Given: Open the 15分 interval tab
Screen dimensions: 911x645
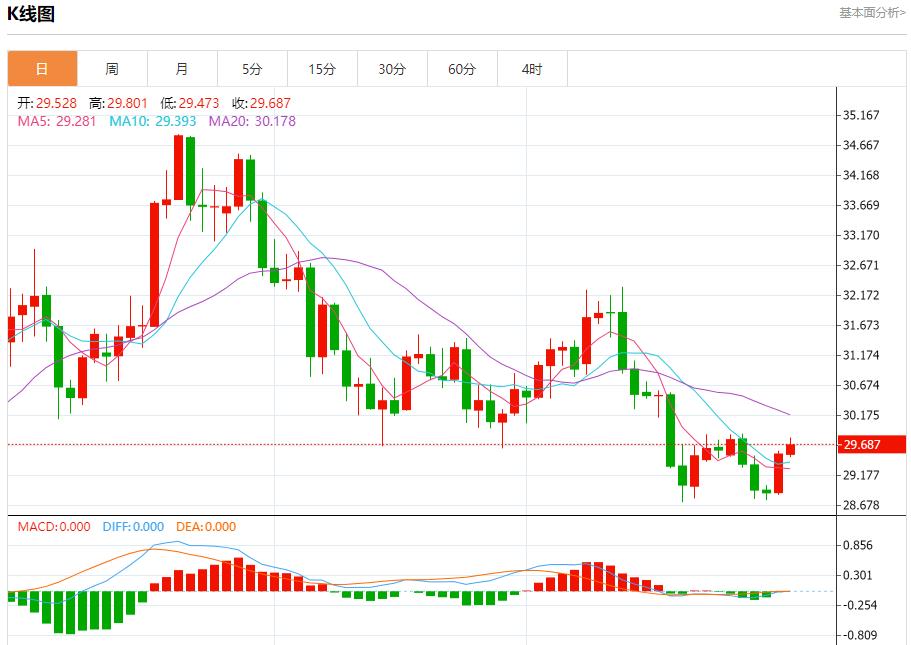Looking at the screenshot, I should [x=322, y=69].
